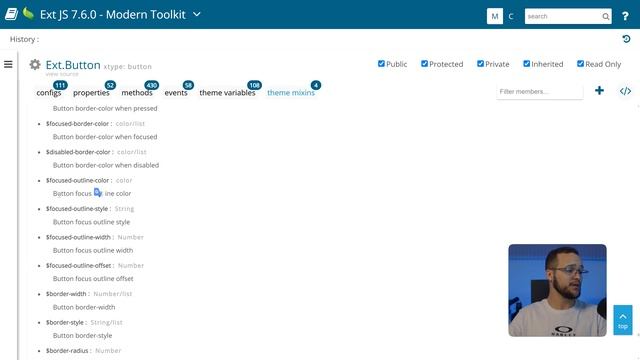This screenshot has width=640, height=360.
Task: Click the History label
Action: 24,39
